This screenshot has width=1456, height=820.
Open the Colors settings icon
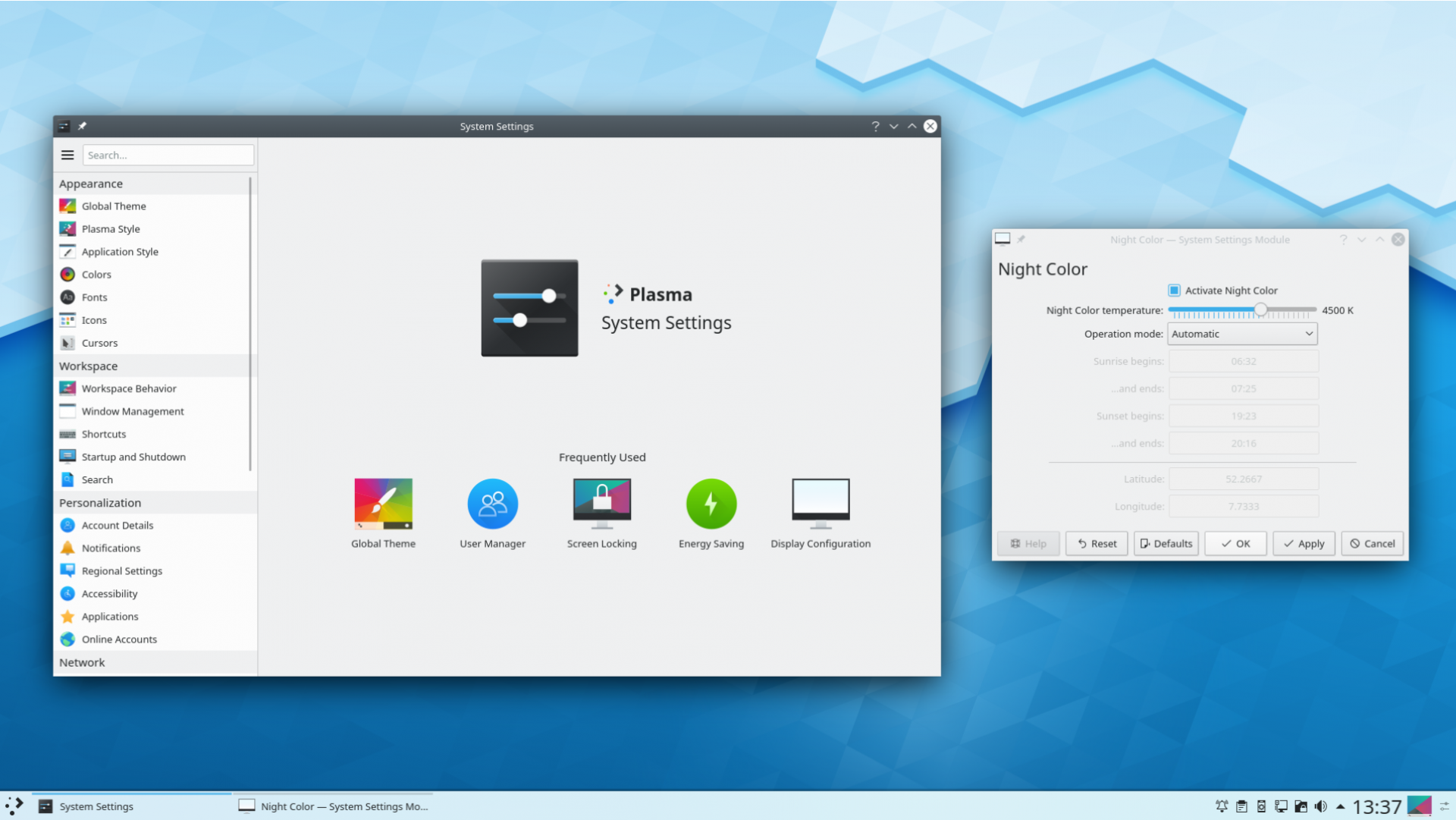point(67,274)
